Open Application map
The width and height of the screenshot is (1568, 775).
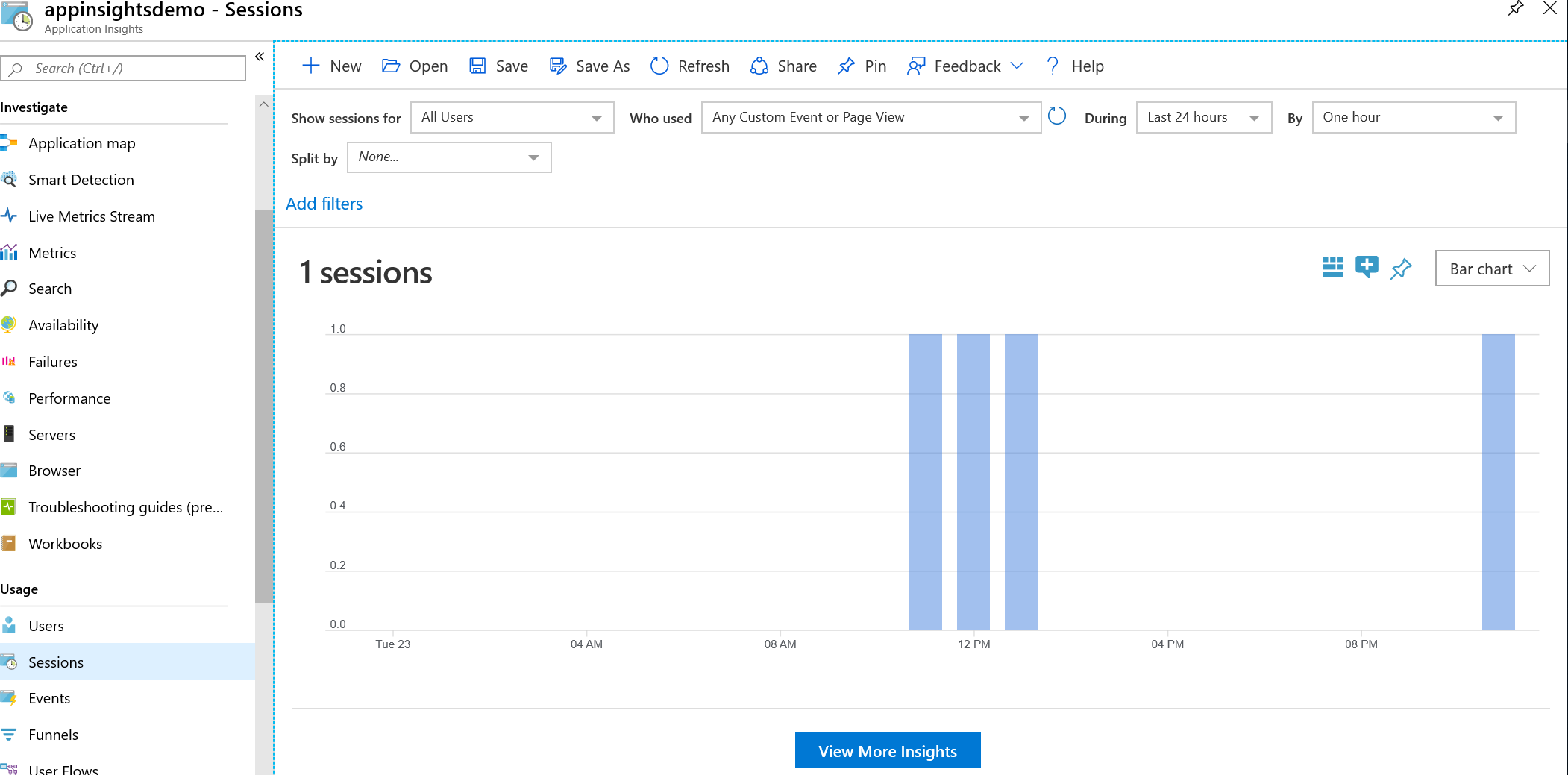(81, 143)
